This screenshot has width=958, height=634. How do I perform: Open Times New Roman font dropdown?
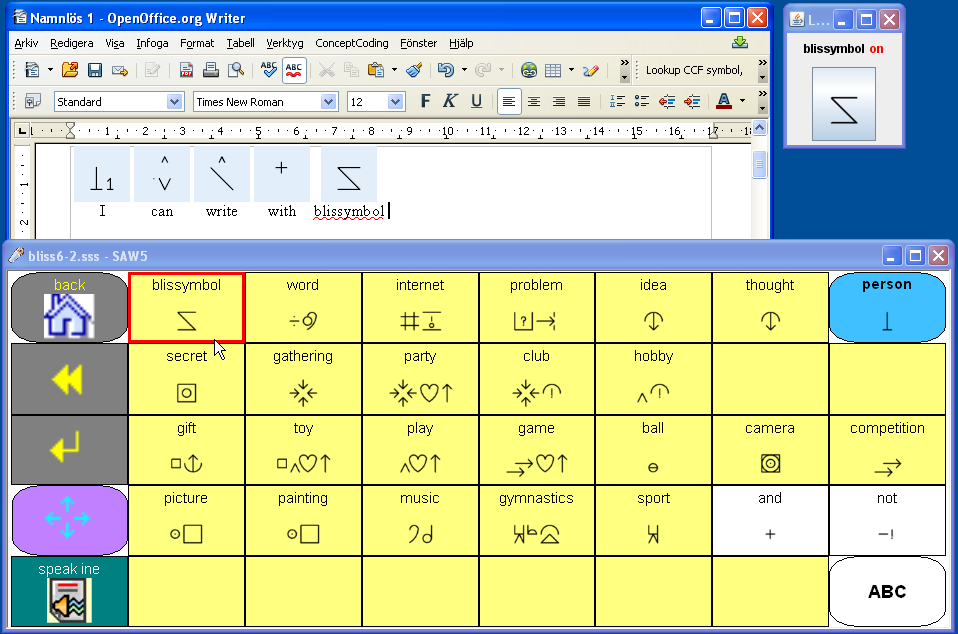pyautogui.click(x=329, y=102)
